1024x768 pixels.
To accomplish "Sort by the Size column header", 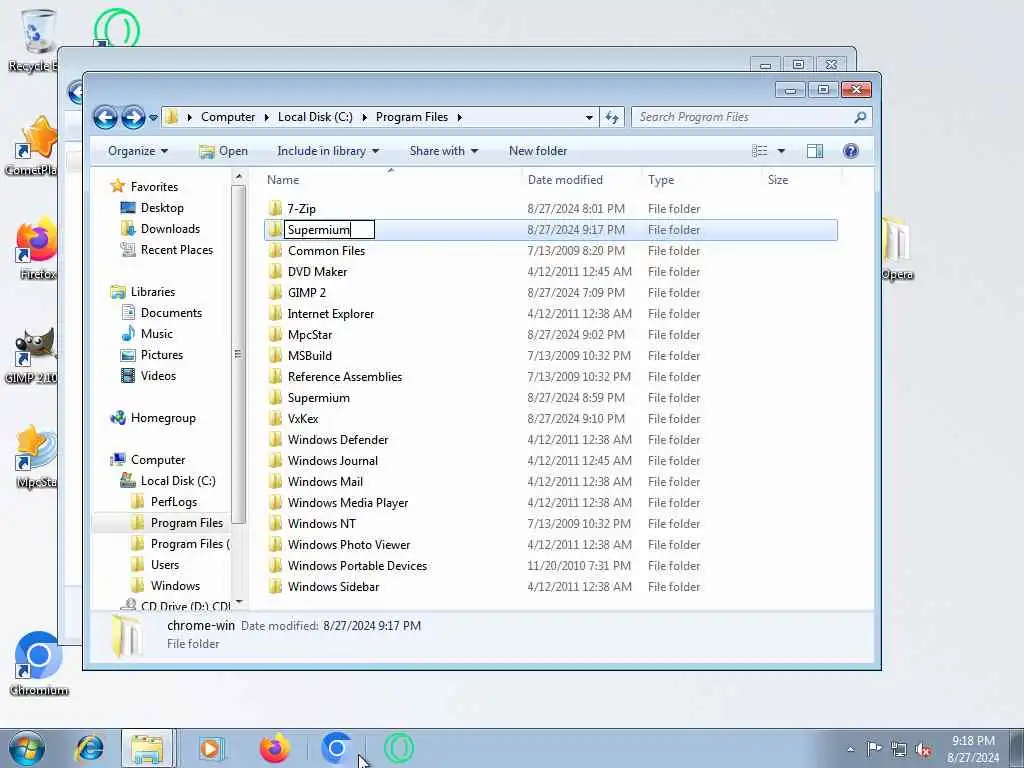I will [778, 180].
